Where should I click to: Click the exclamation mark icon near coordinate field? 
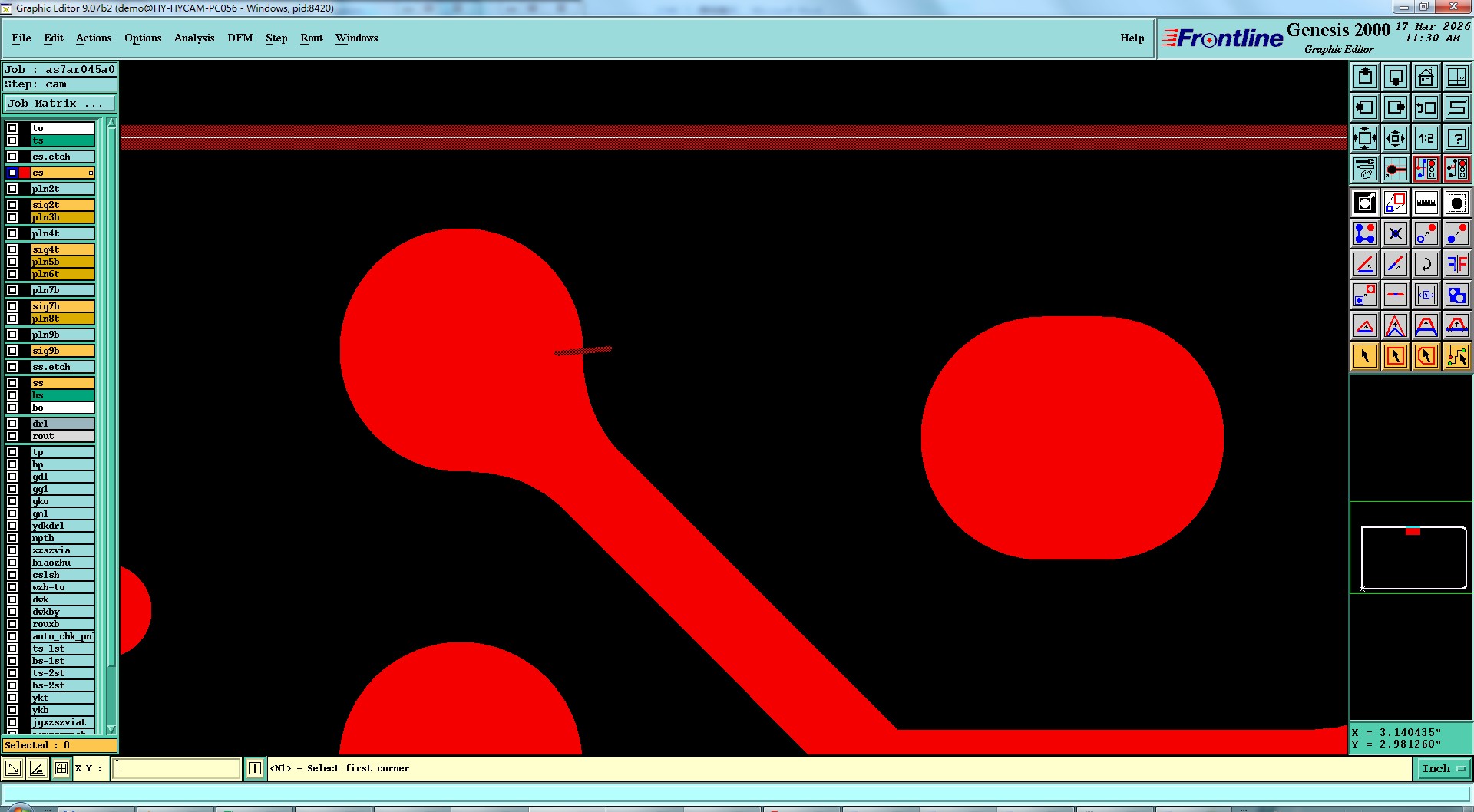(255, 768)
